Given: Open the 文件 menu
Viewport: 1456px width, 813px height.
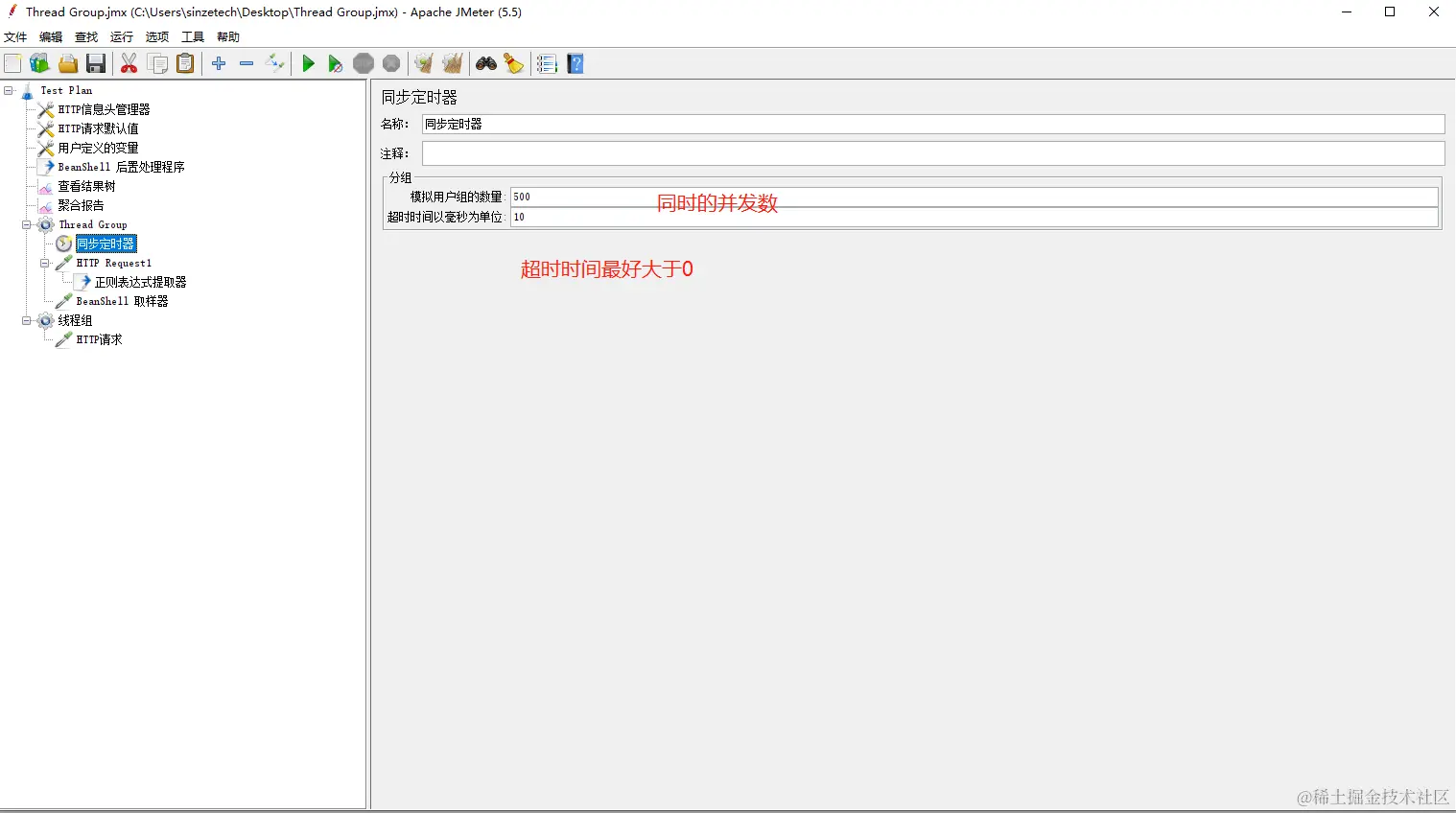Looking at the screenshot, I should click(15, 37).
